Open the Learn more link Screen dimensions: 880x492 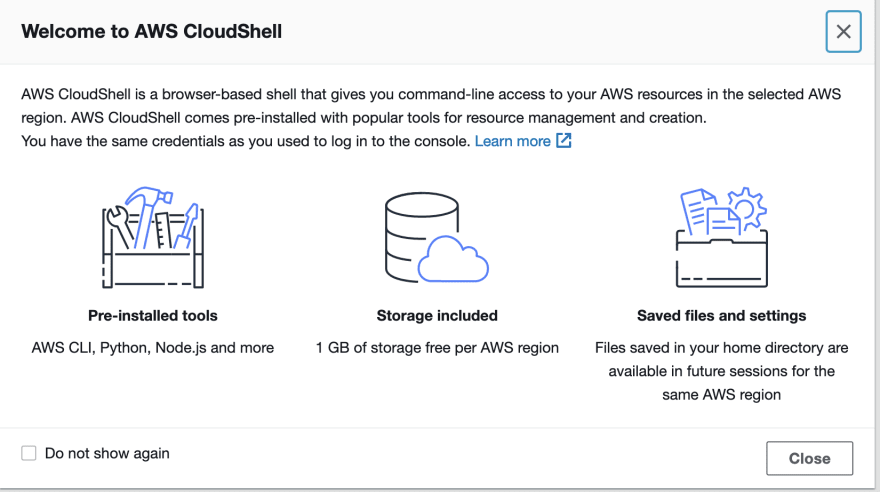512,141
